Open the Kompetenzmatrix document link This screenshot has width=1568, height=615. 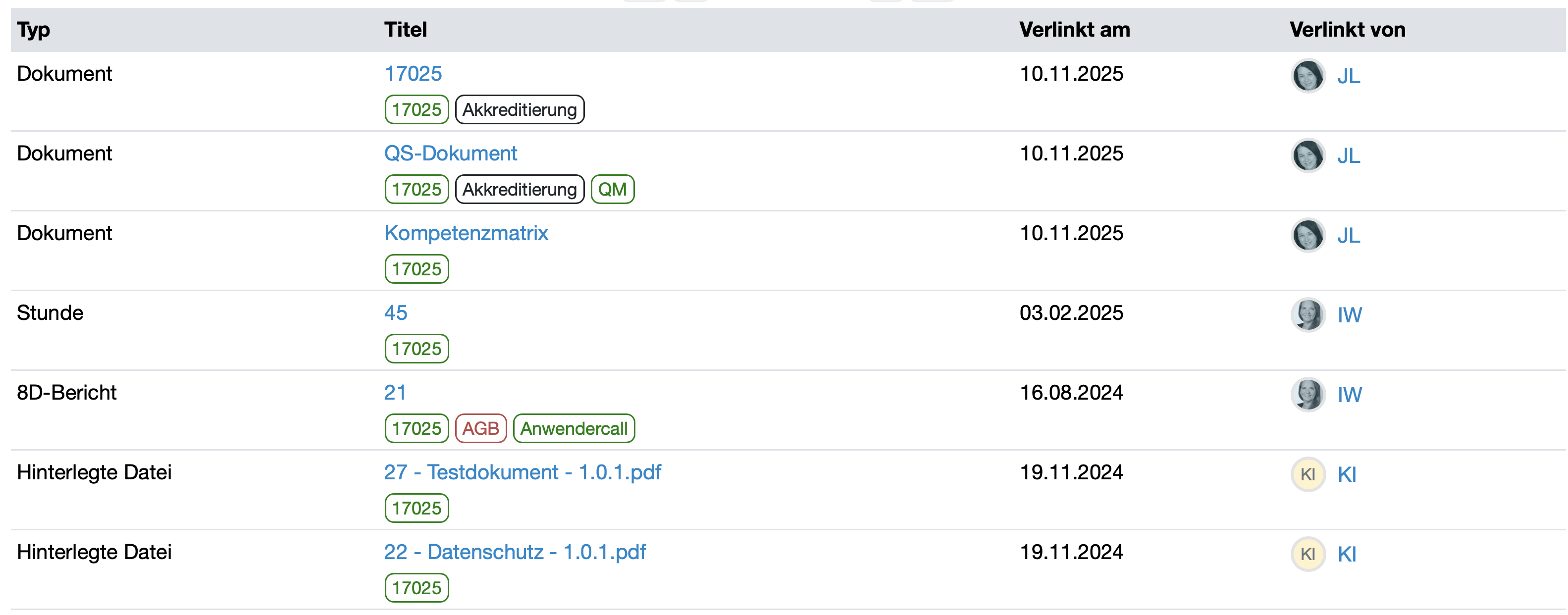466,233
